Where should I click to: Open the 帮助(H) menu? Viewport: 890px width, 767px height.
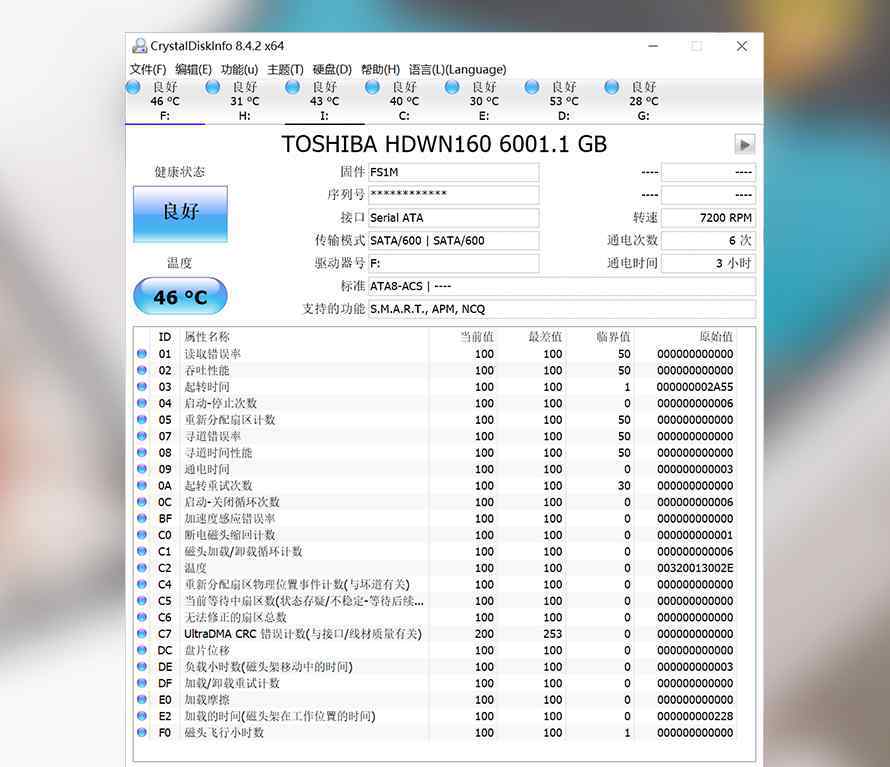click(x=380, y=69)
